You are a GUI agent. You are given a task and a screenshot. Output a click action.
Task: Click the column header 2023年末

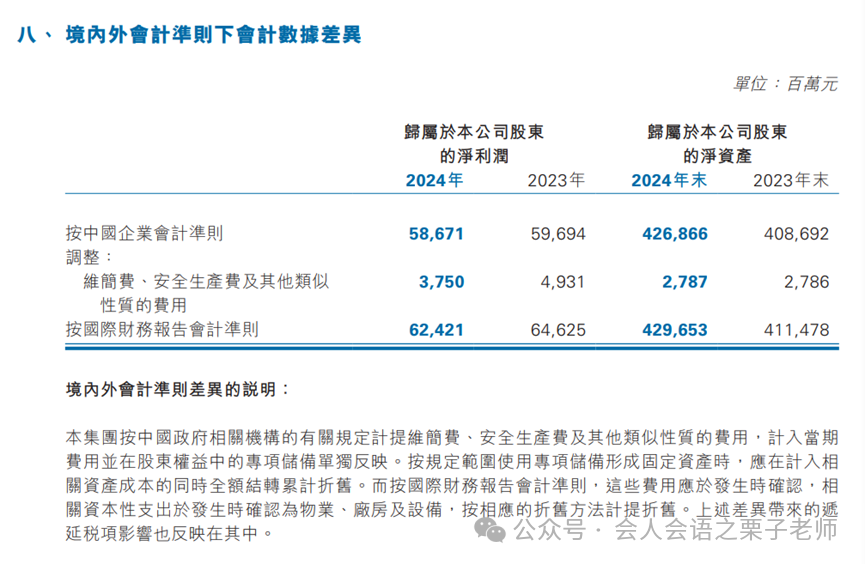(x=791, y=180)
